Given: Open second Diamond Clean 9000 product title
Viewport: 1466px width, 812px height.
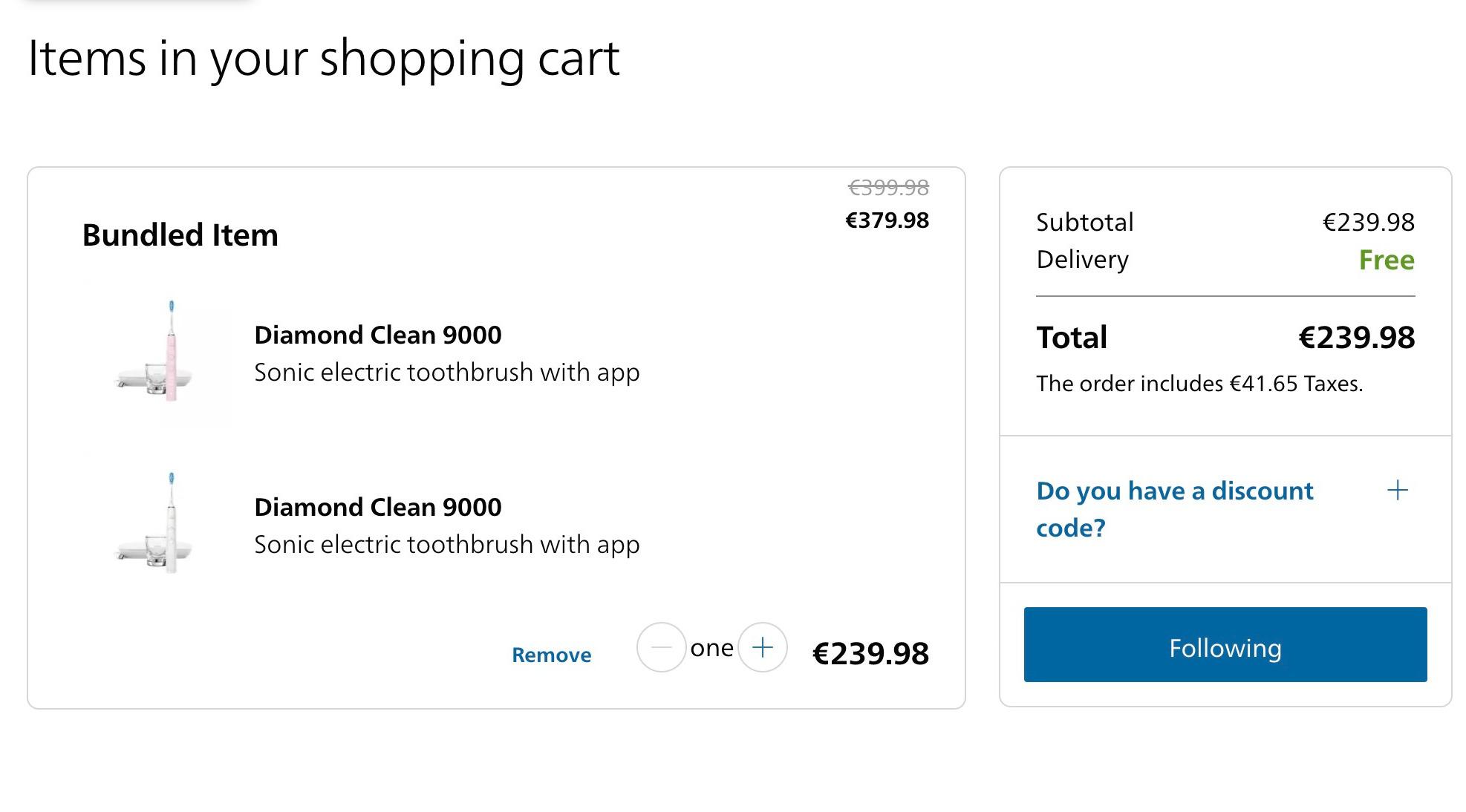Looking at the screenshot, I should [378, 507].
